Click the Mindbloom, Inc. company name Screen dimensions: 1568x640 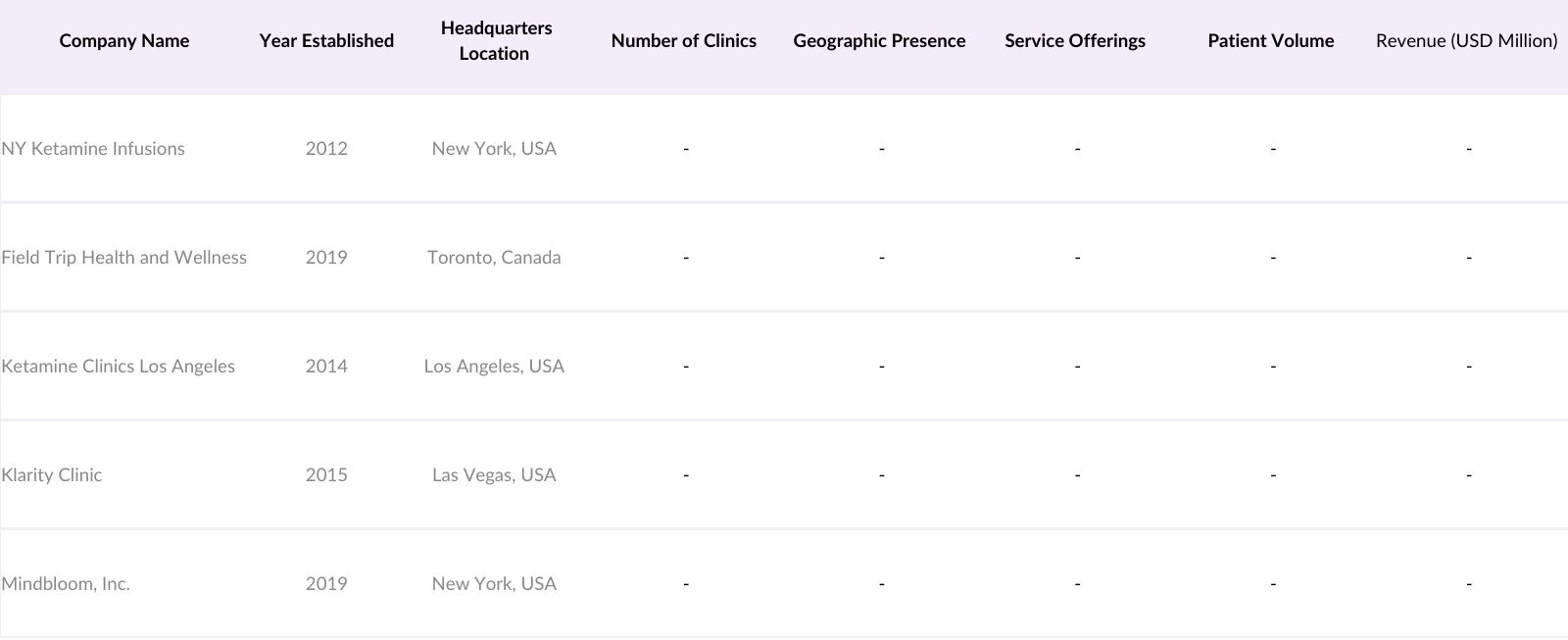tap(66, 584)
